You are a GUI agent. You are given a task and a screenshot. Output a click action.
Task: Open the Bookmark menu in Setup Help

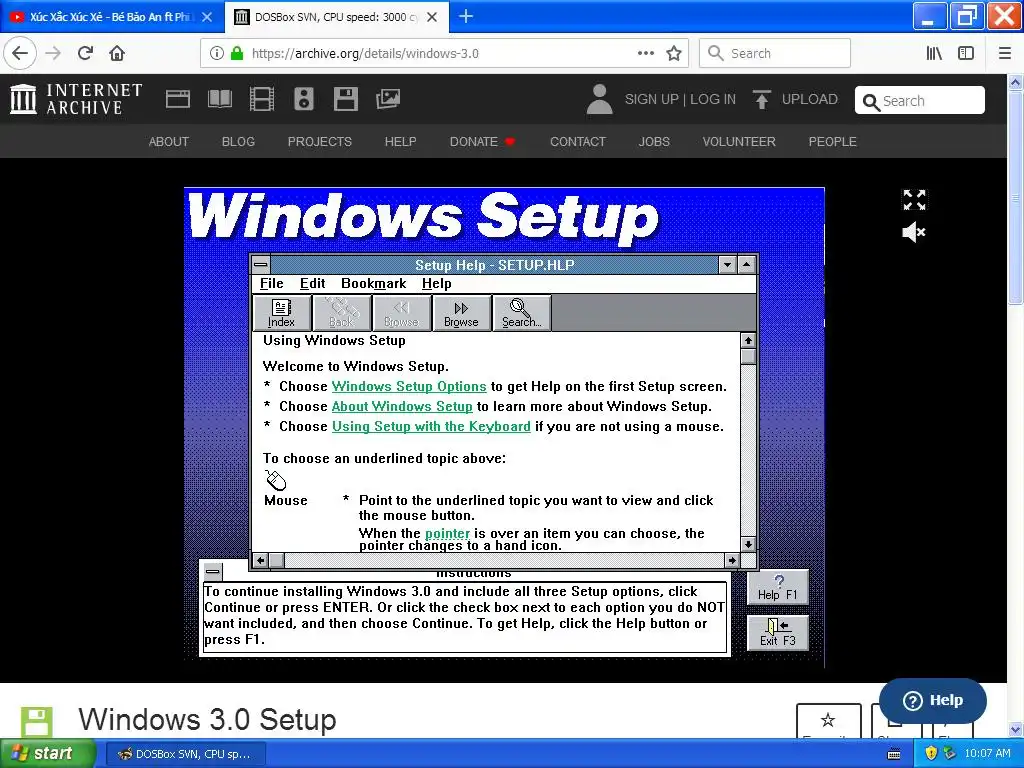point(374,283)
